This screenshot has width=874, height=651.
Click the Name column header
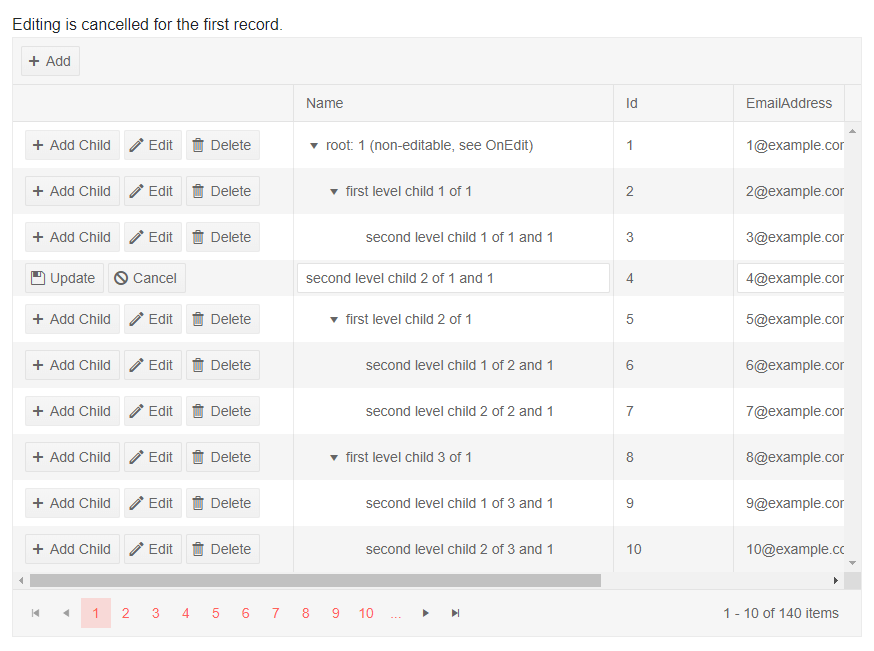325,103
